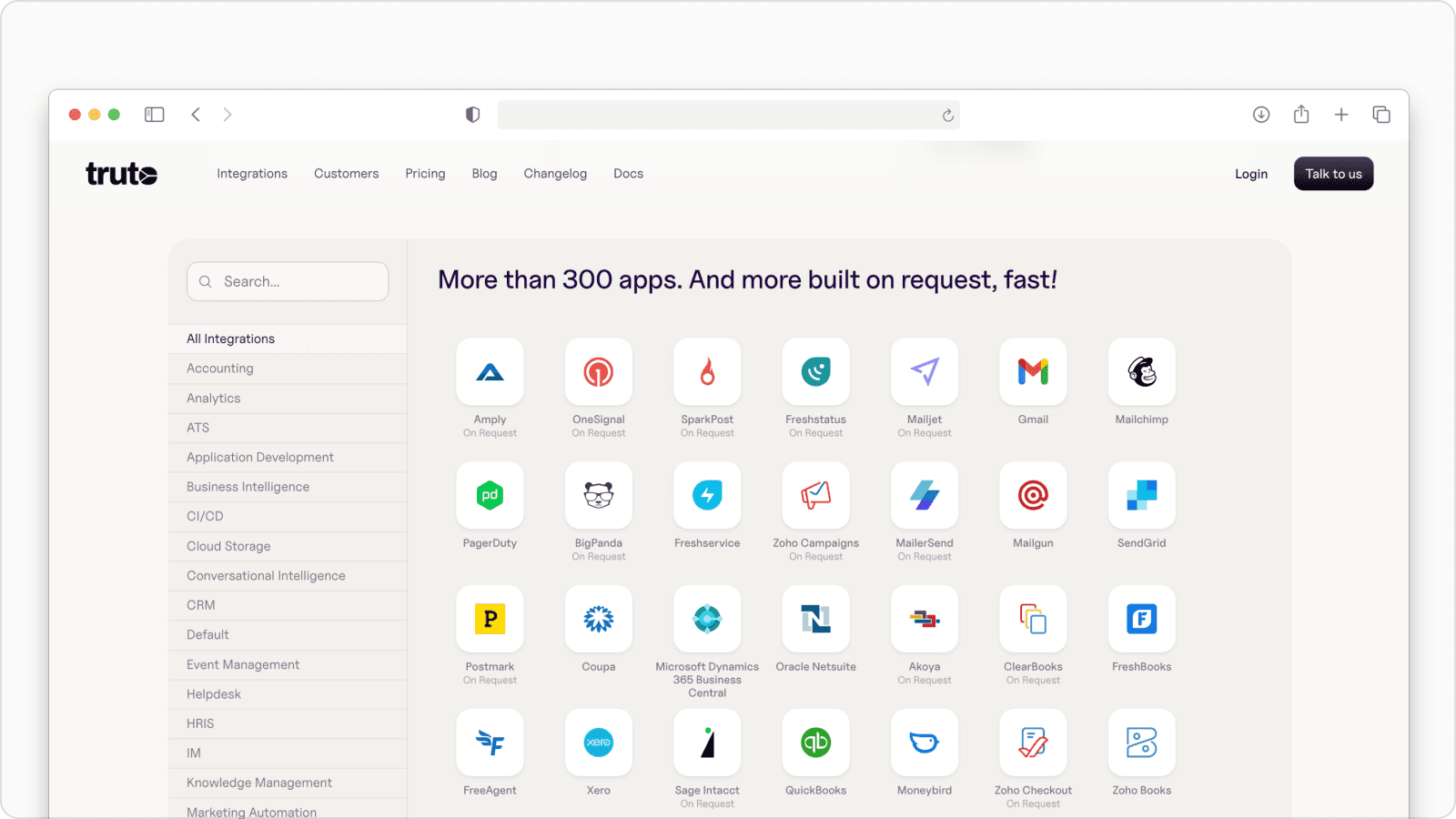
Task: Filter by Application Development category
Action: 288,457
